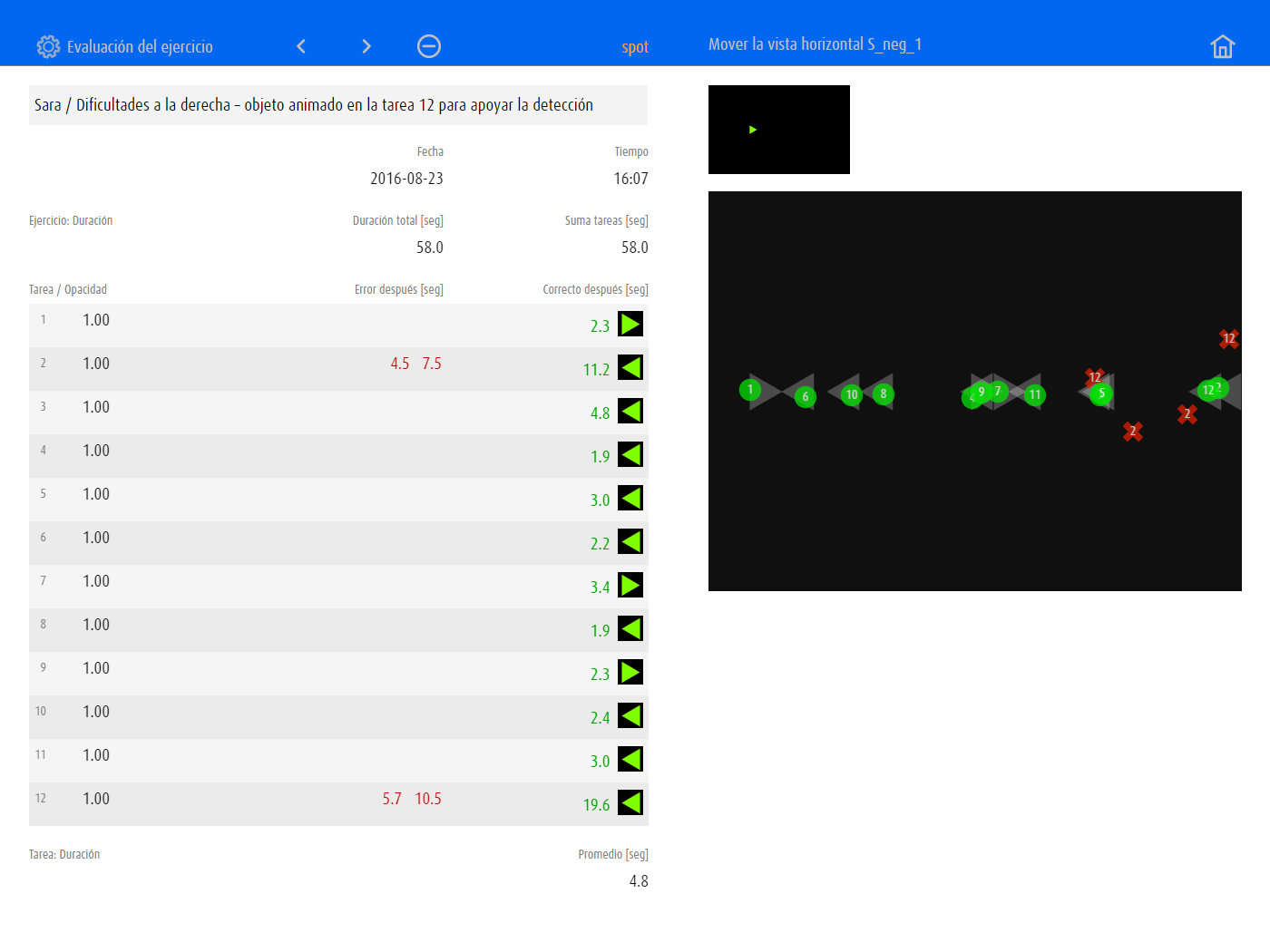This screenshot has height=952, width=1270.
Task: Click green marker 11 in the plot
Action: click(1034, 394)
